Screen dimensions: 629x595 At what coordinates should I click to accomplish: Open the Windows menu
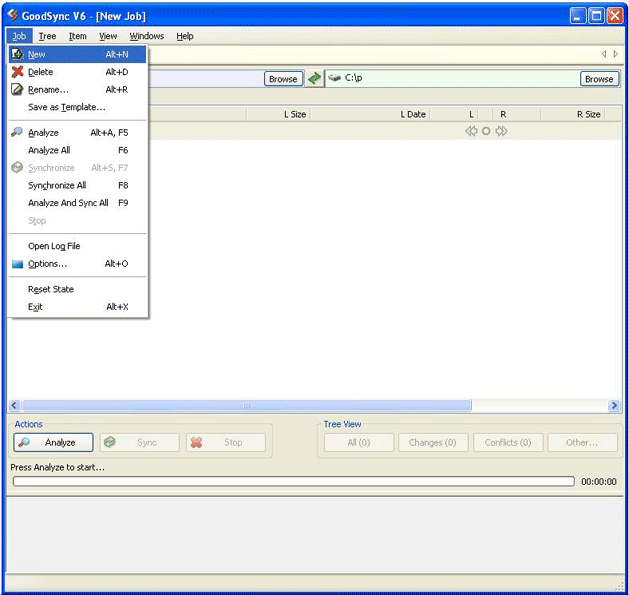click(146, 36)
